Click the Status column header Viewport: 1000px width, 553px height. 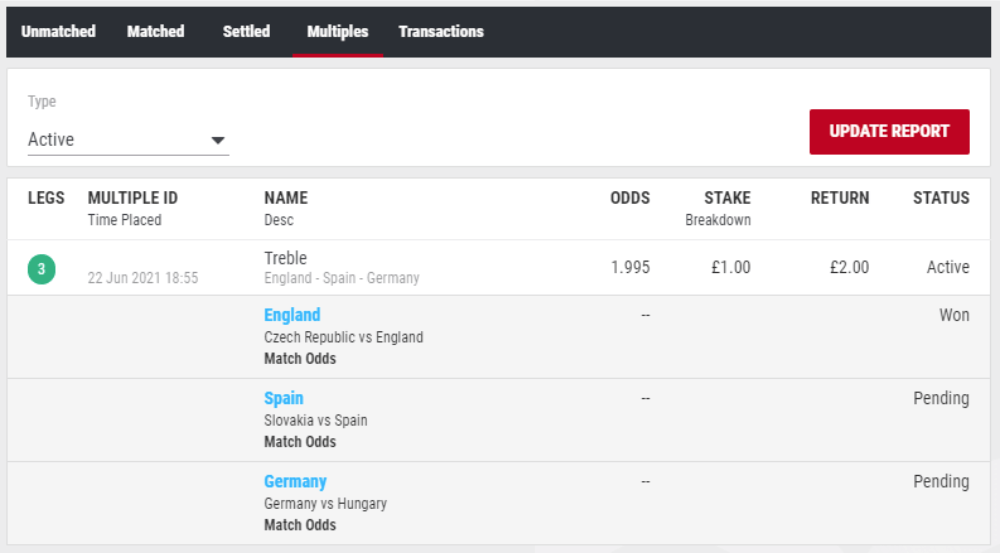point(941,198)
